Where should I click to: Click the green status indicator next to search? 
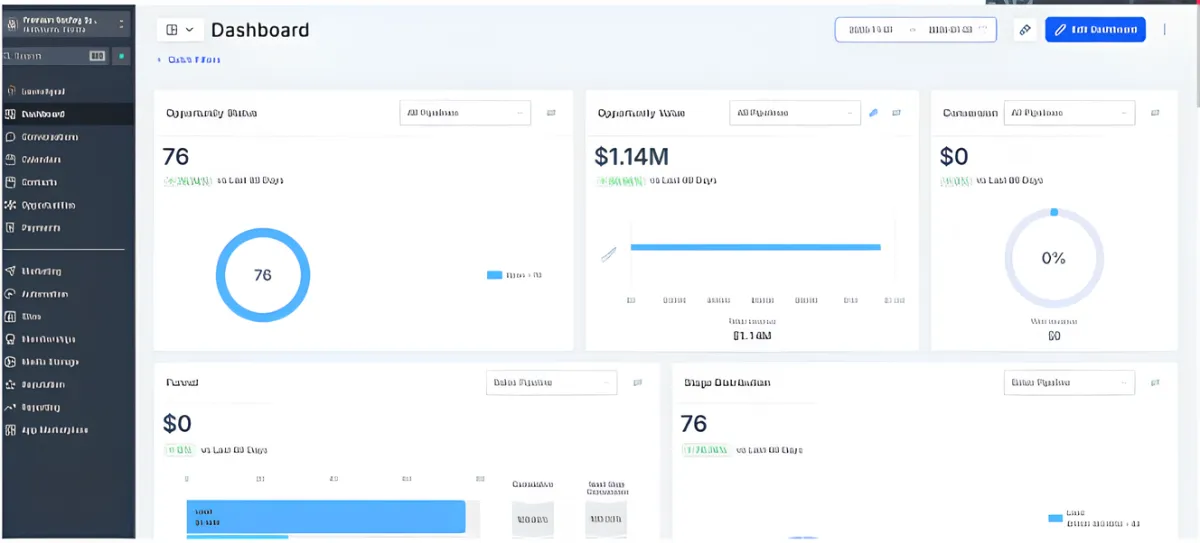(x=122, y=56)
